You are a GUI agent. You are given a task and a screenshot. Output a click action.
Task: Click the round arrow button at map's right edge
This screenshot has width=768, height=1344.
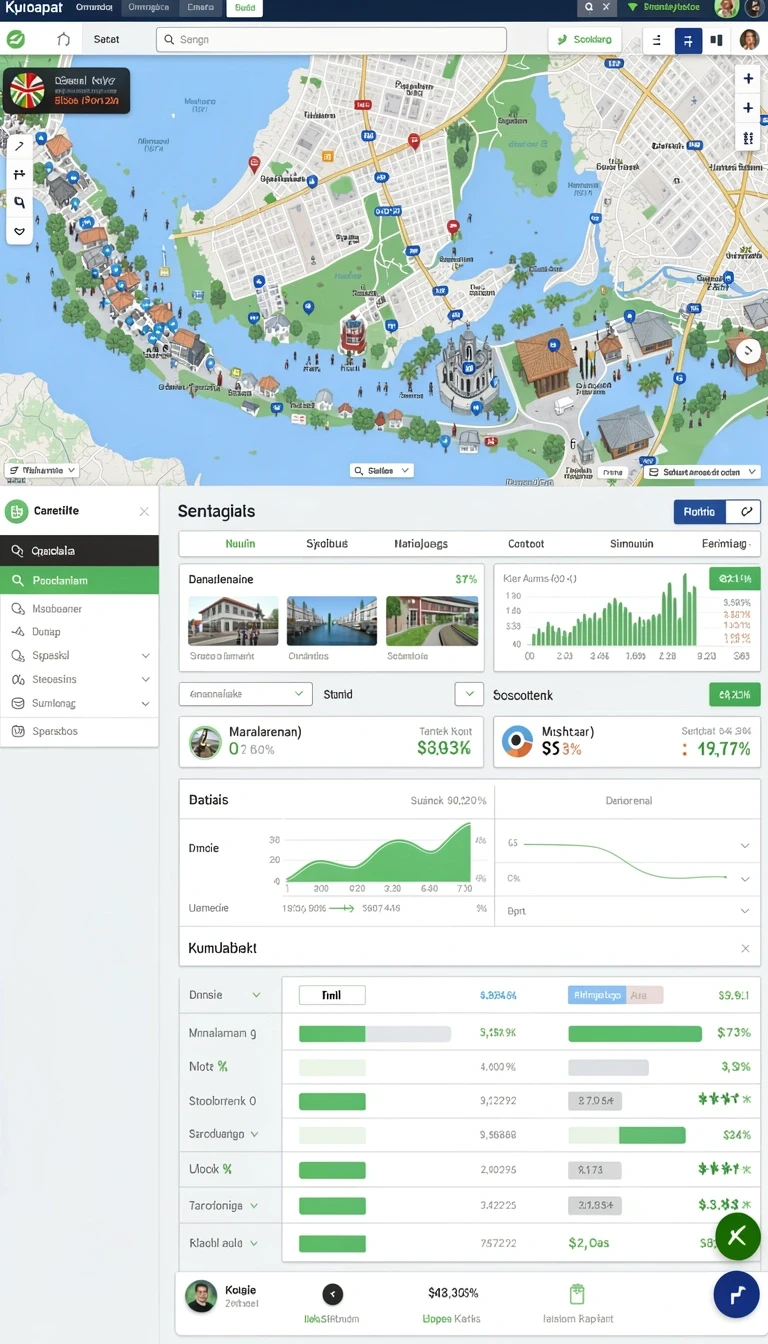point(748,351)
